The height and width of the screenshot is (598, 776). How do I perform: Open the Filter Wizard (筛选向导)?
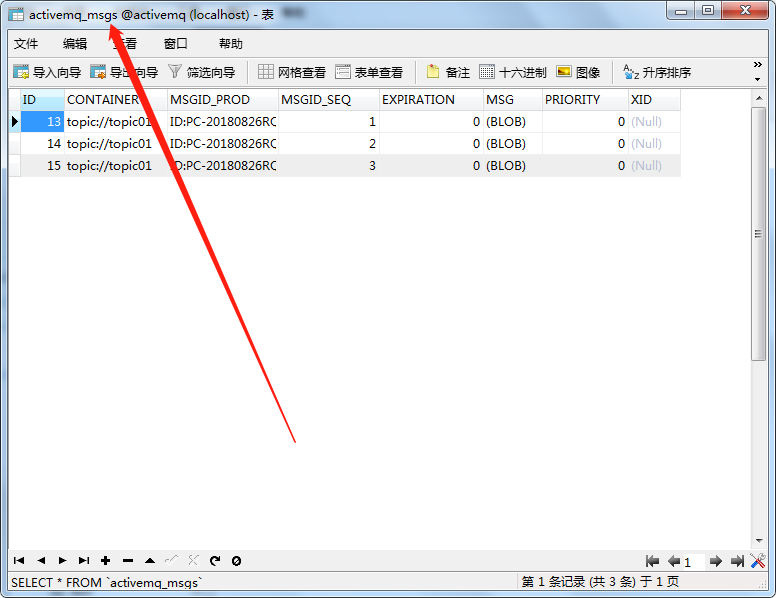201,72
